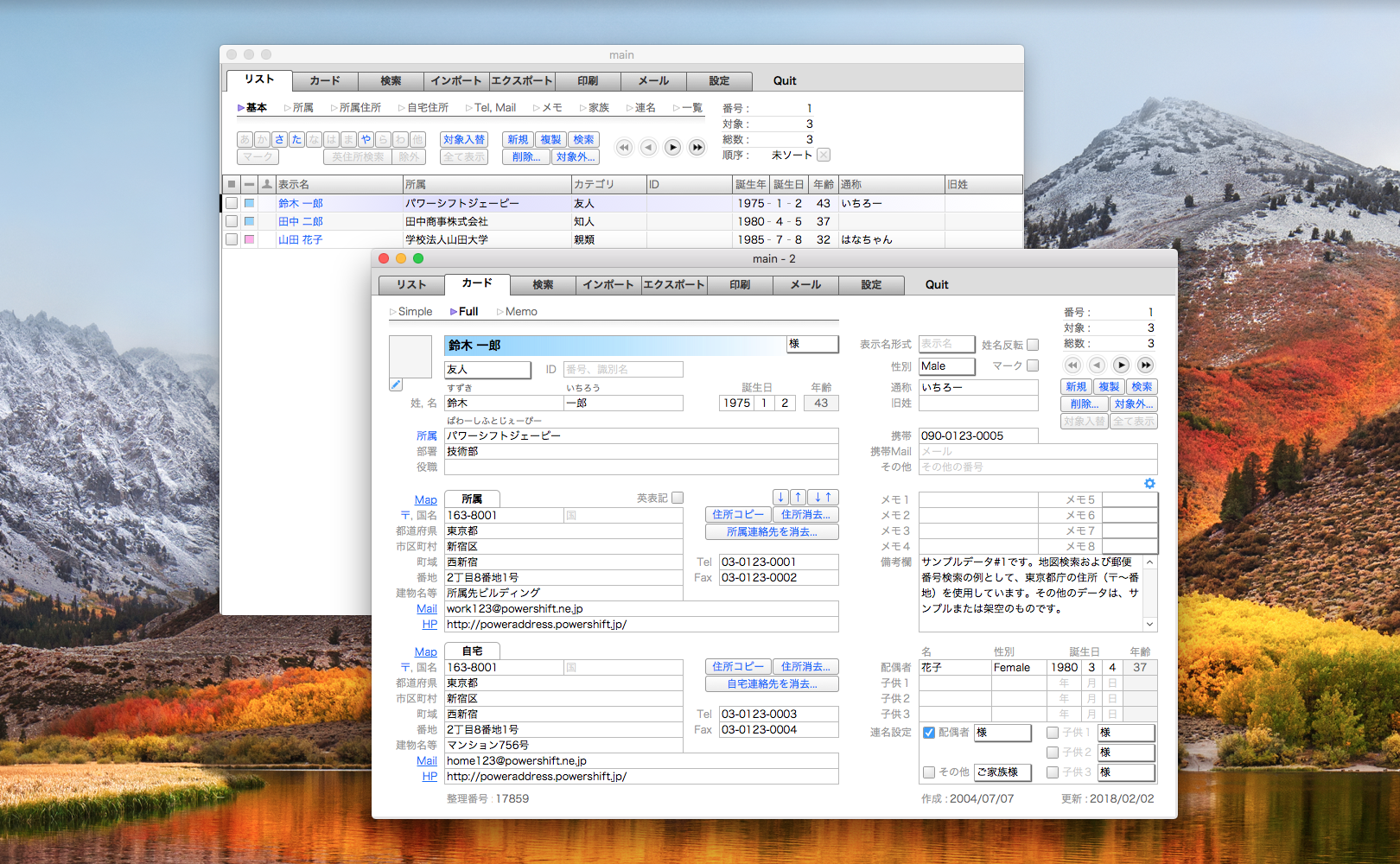
Task: Click Quit in main - 2 window
Action: 937,285
